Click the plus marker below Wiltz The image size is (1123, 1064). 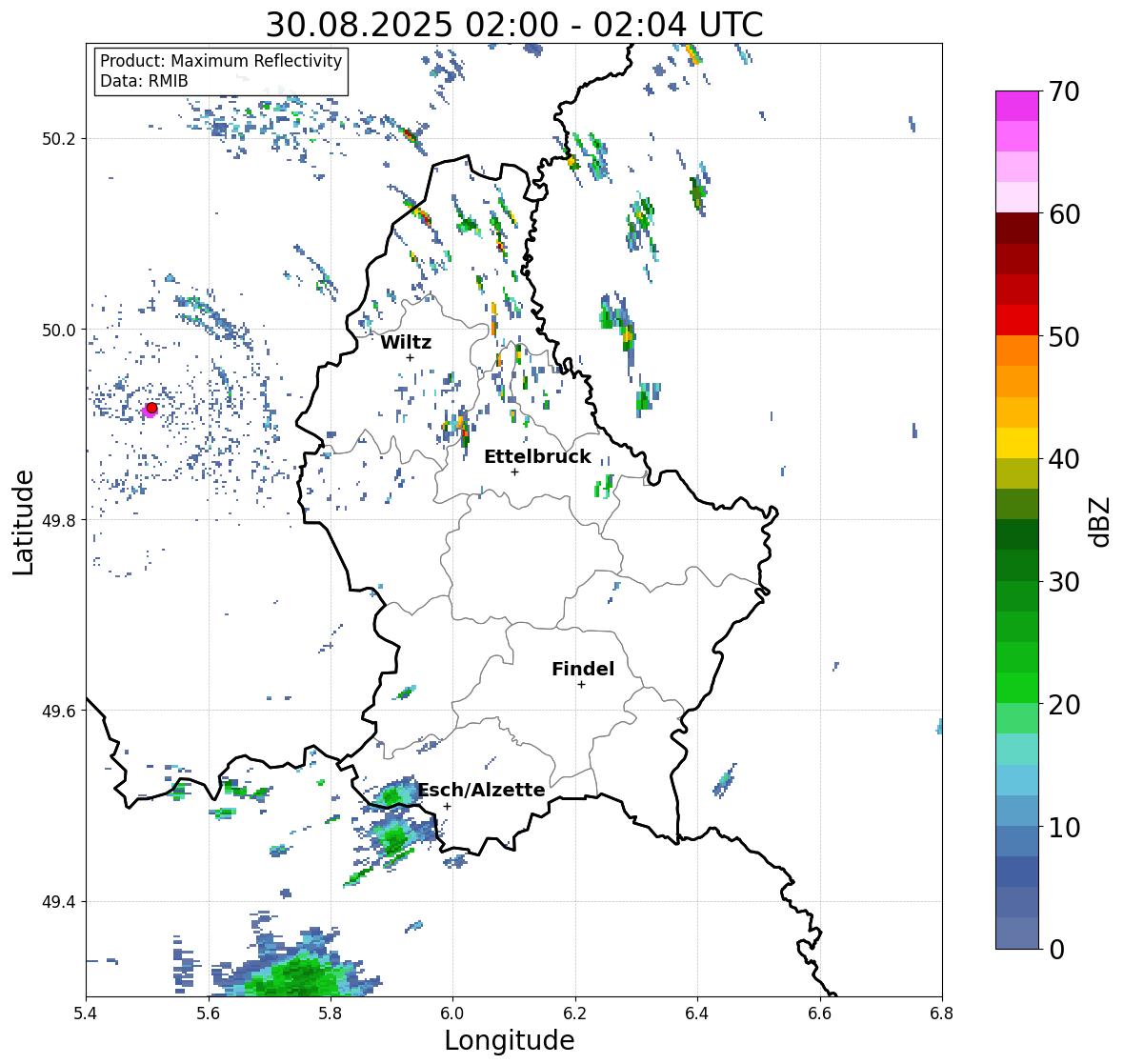point(410,357)
